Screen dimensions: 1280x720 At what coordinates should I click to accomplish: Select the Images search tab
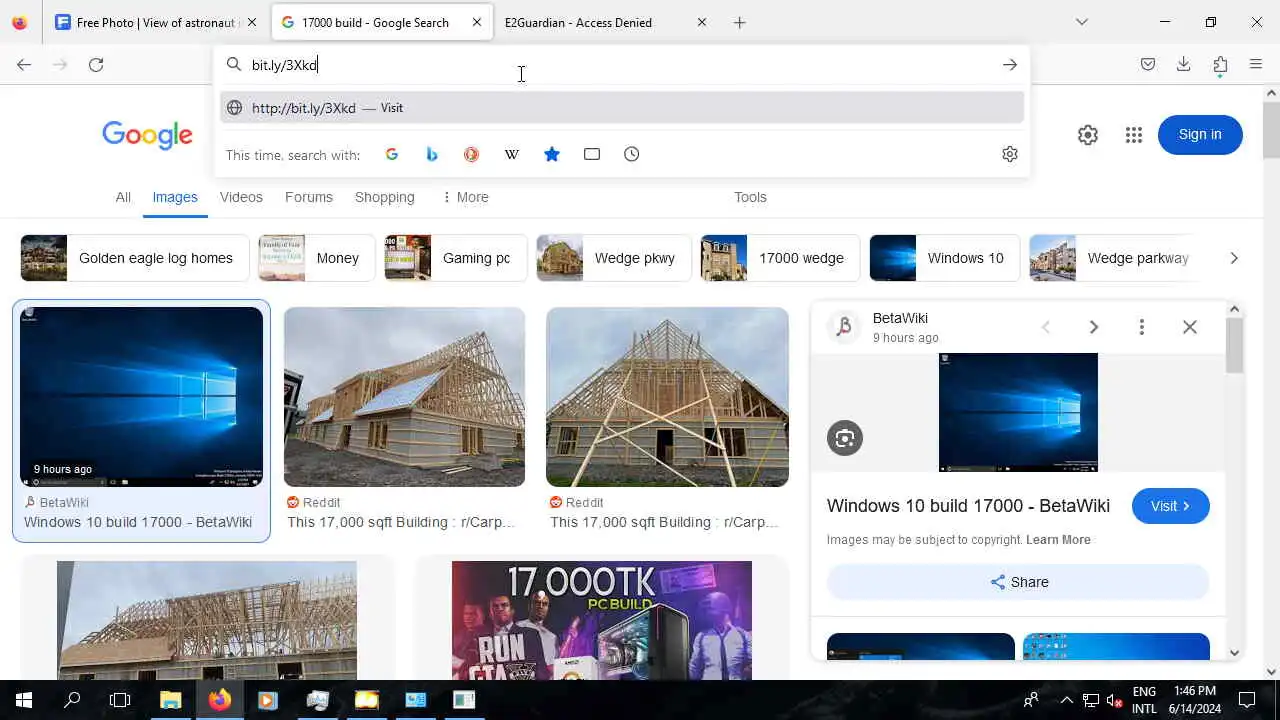pos(175,197)
